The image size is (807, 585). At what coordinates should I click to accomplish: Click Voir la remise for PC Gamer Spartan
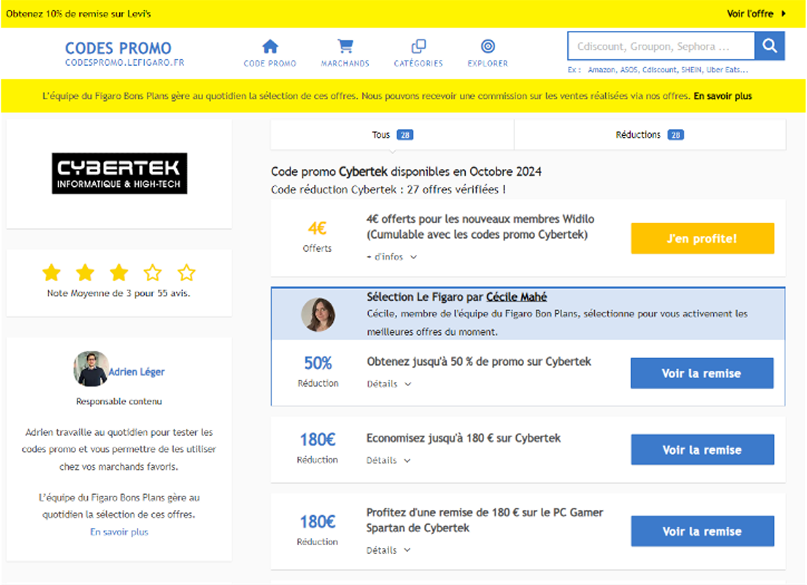[x=703, y=531]
